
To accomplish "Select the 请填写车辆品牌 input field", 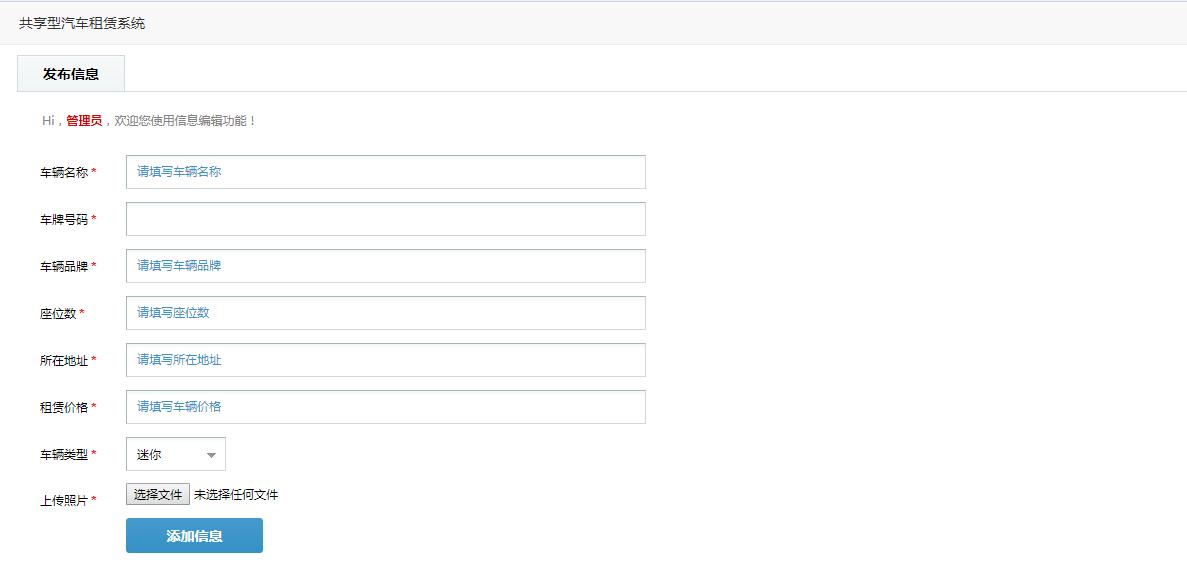I will (385, 266).
